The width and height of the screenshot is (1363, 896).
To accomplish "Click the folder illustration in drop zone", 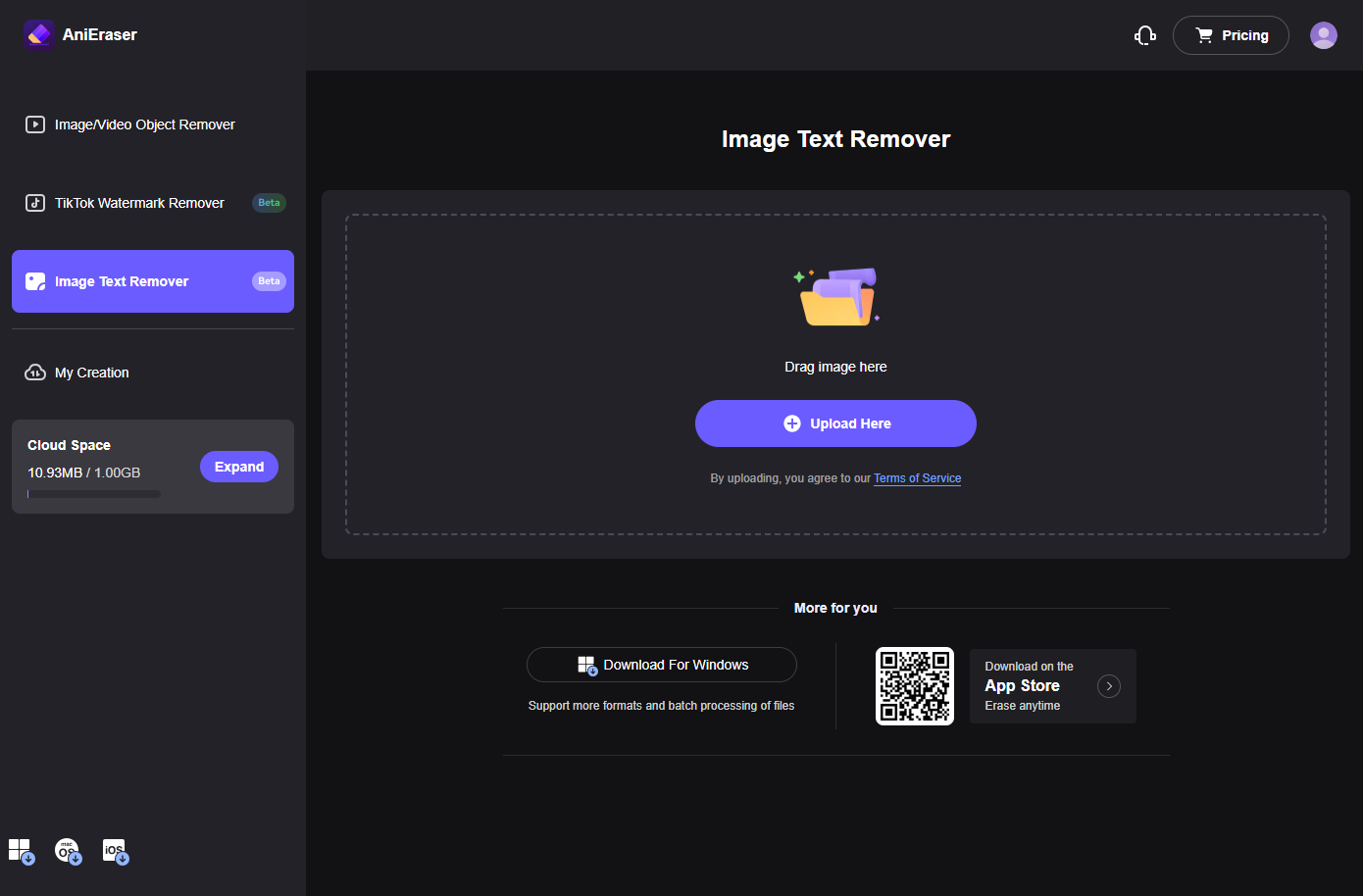I will (x=836, y=296).
